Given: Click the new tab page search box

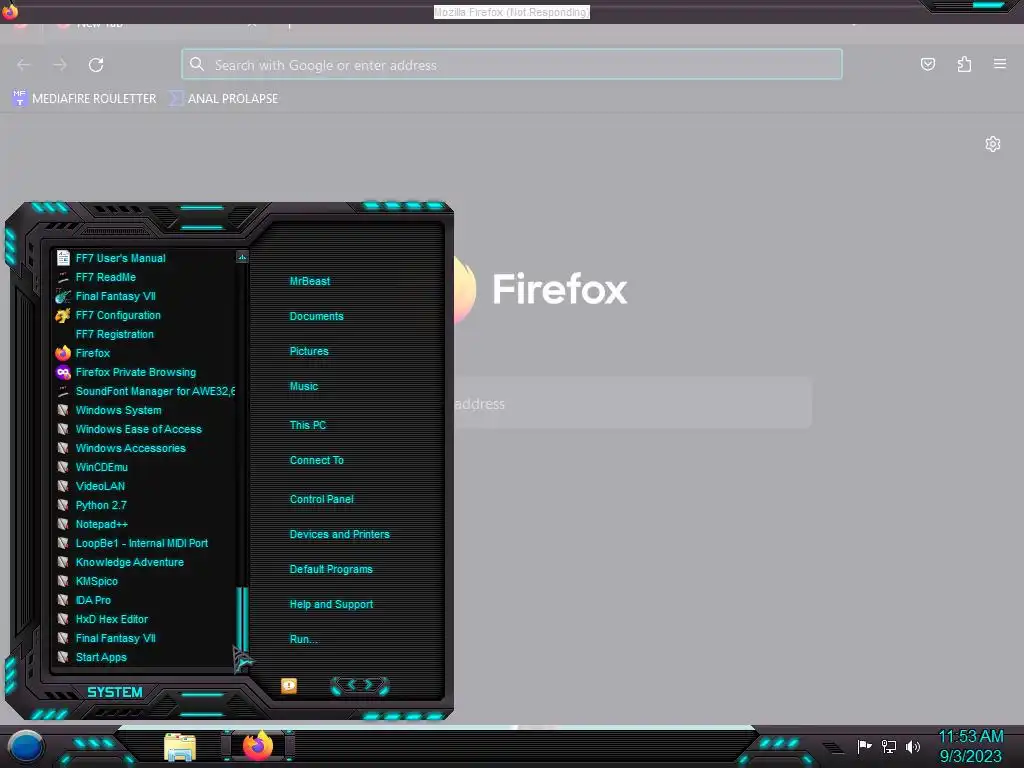Looking at the screenshot, I should click(632, 404).
